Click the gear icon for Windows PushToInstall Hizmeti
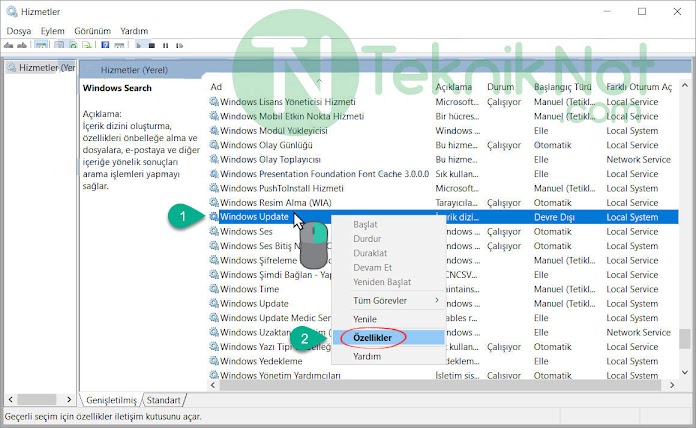 tap(214, 188)
